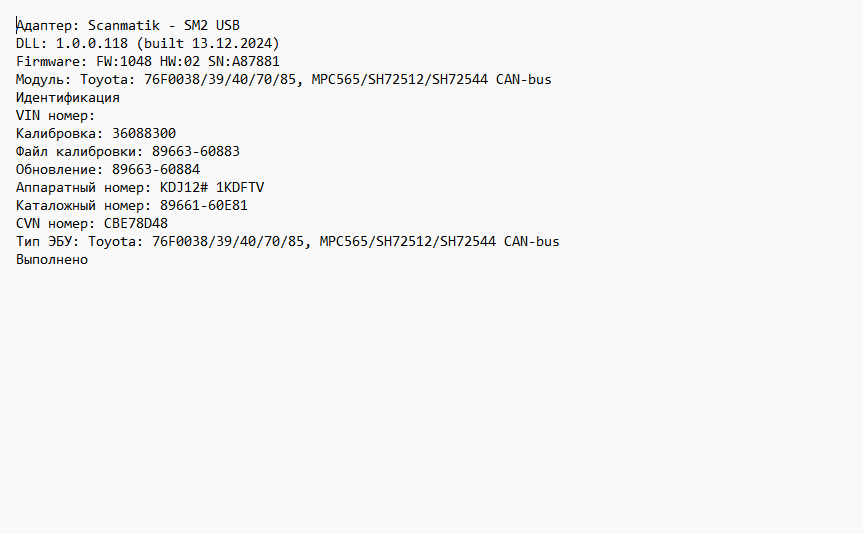Click the Калибровка value 36088300

[x=144, y=134]
